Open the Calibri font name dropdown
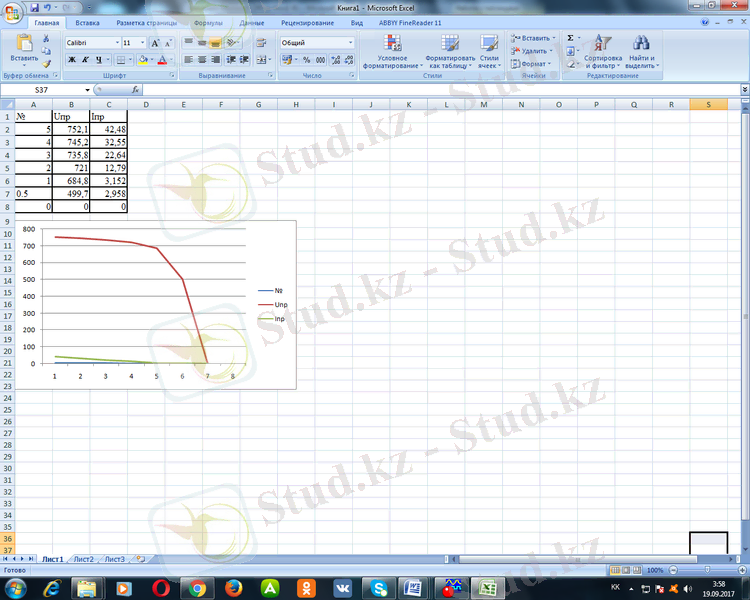 117,43
